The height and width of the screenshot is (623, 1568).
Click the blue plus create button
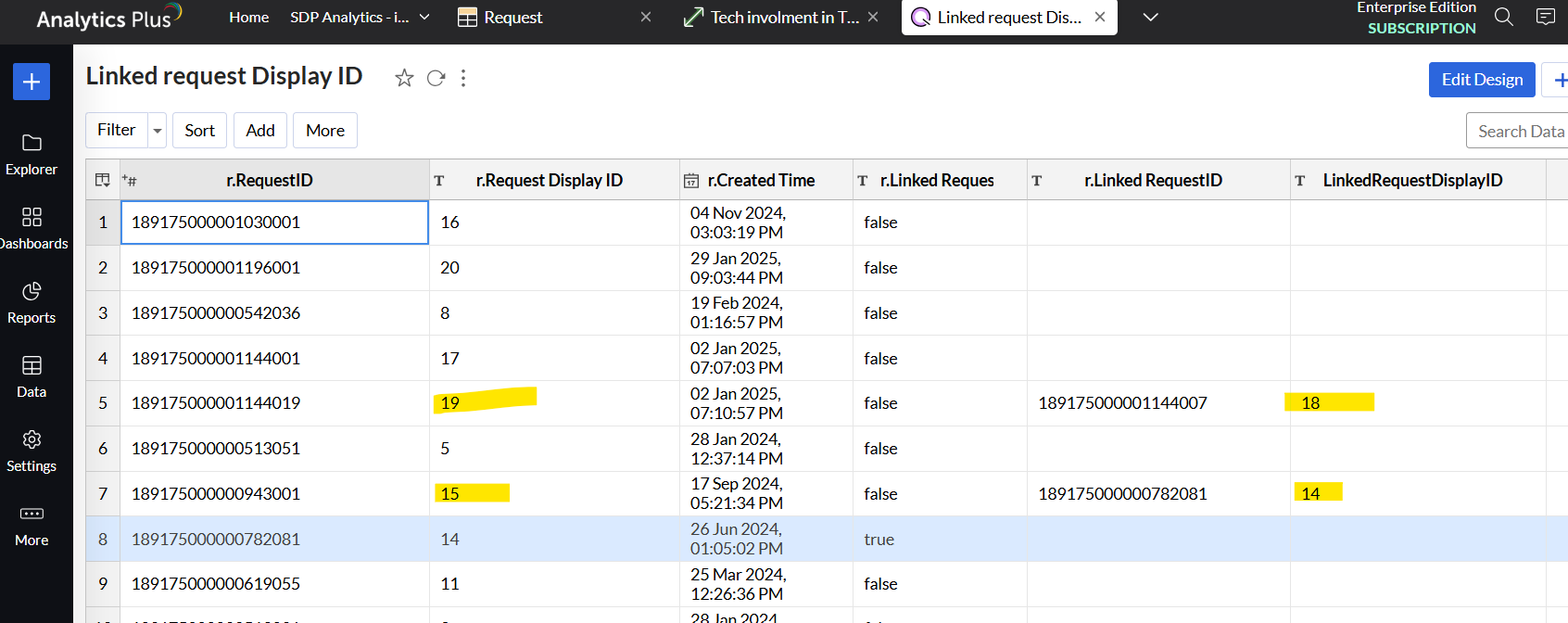coord(31,82)
